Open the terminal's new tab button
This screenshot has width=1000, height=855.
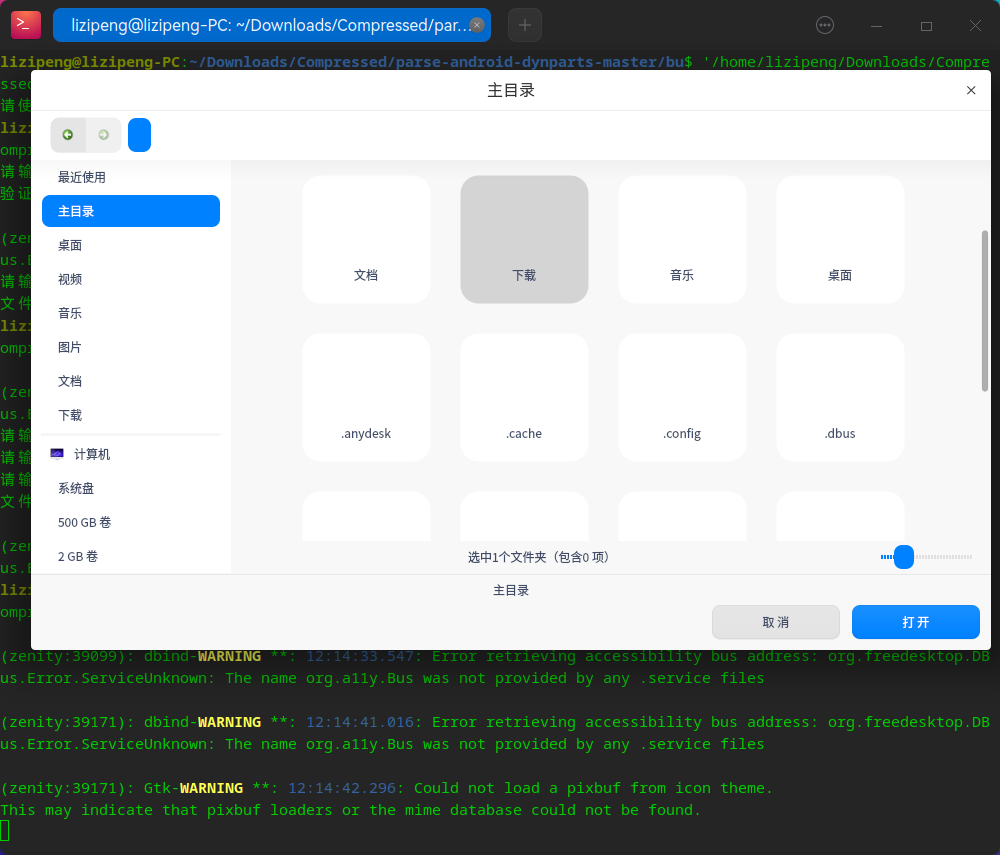(524, 25)
